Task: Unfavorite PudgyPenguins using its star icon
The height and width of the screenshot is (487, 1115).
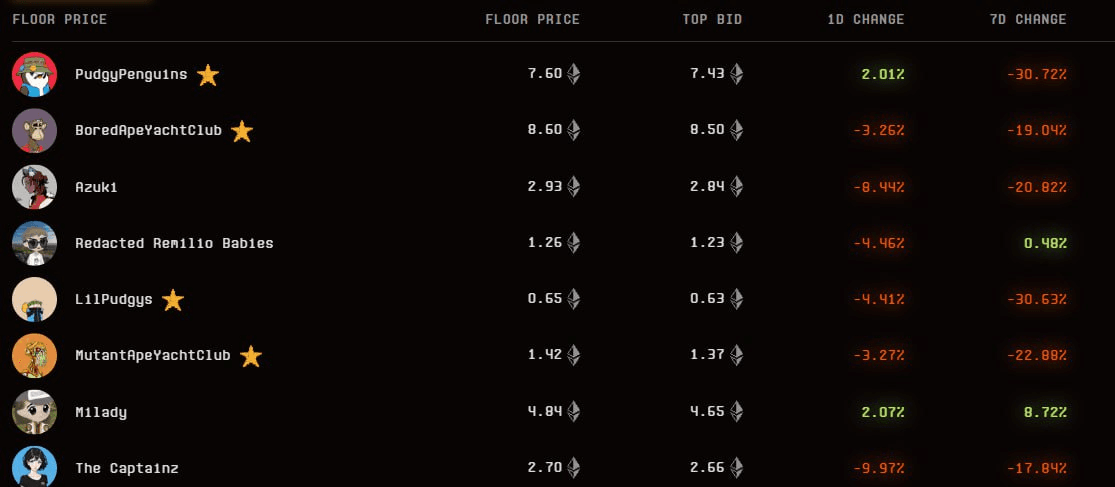Action: [208, 74]
